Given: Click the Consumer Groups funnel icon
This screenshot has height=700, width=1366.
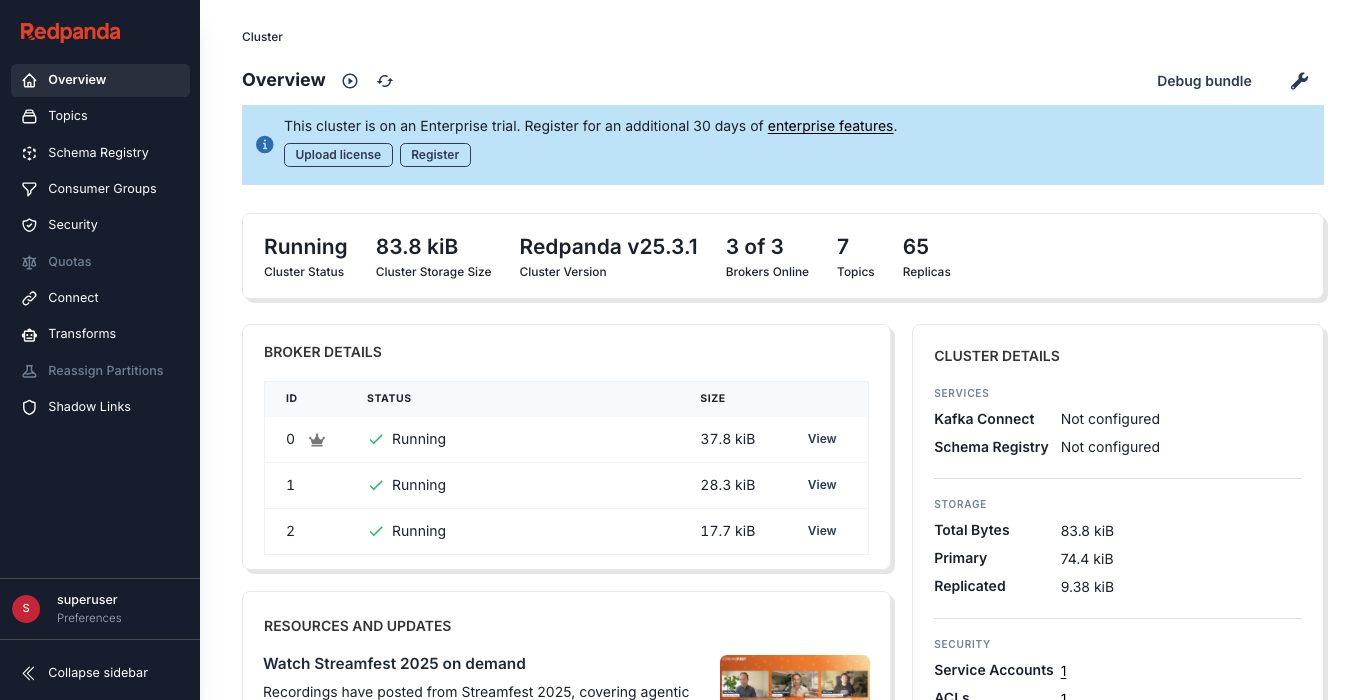Looking at the screenshot, I should pos(30,189).
